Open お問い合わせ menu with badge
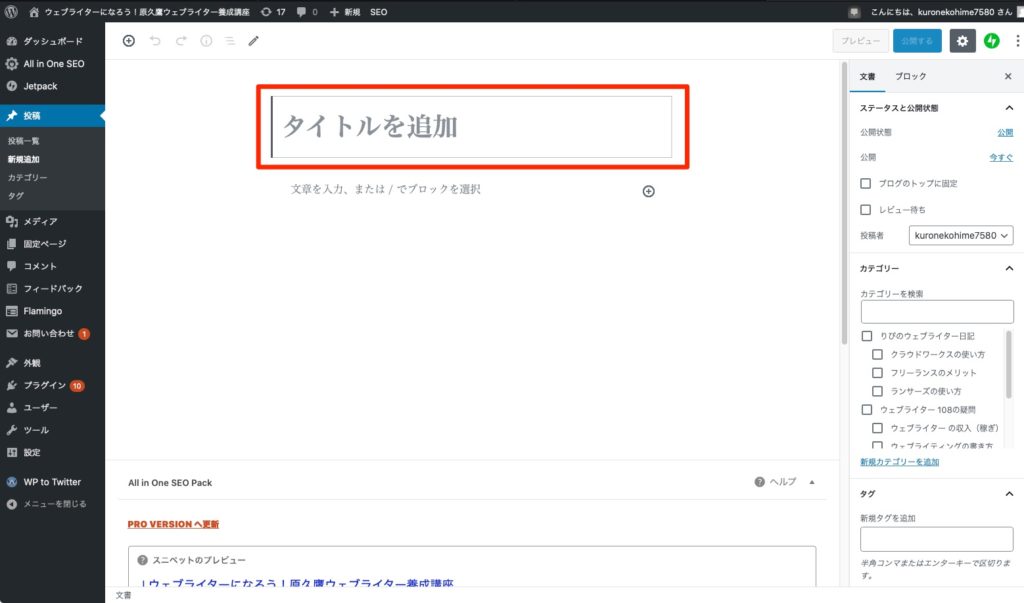Viewport: 1024px width, 603px height. pos(52,333)
